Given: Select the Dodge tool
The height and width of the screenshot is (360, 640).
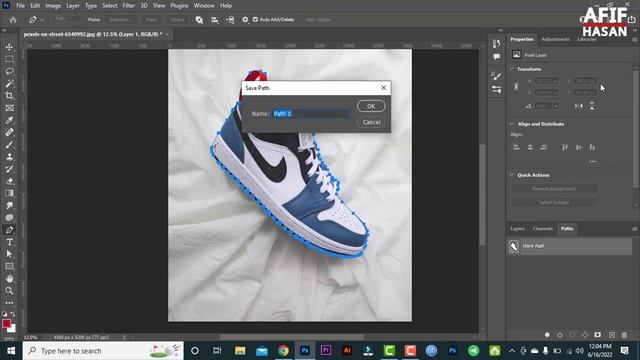Looking at the screenshot, I should pyautogui.click(x=9, y=218).
